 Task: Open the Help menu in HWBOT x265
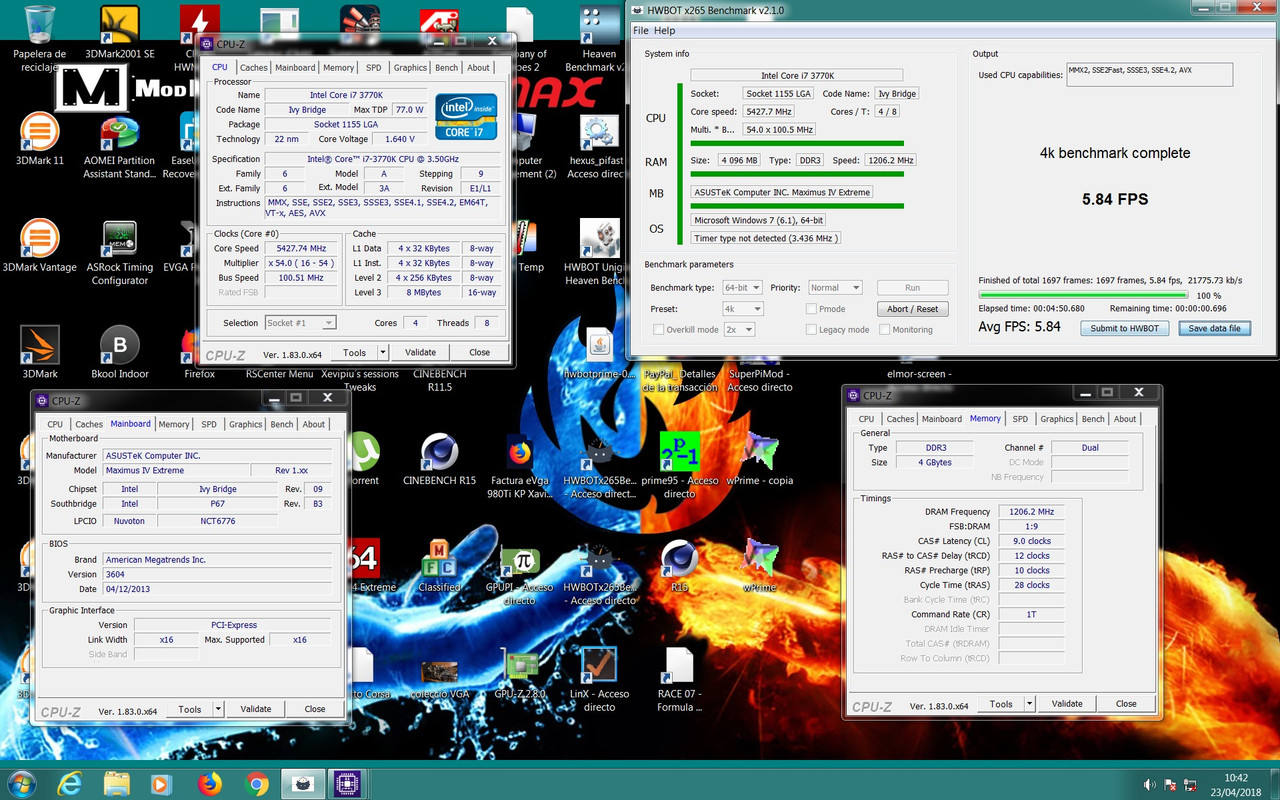click(x=665, y=31)
